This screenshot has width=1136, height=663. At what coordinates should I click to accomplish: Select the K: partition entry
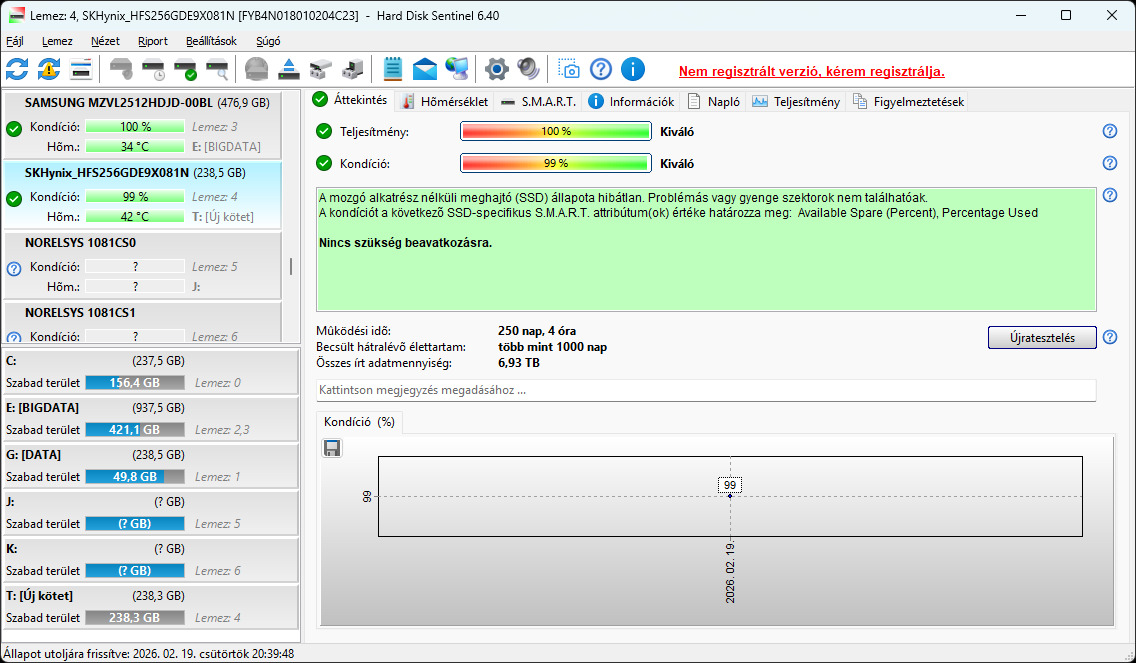[151, 560]
